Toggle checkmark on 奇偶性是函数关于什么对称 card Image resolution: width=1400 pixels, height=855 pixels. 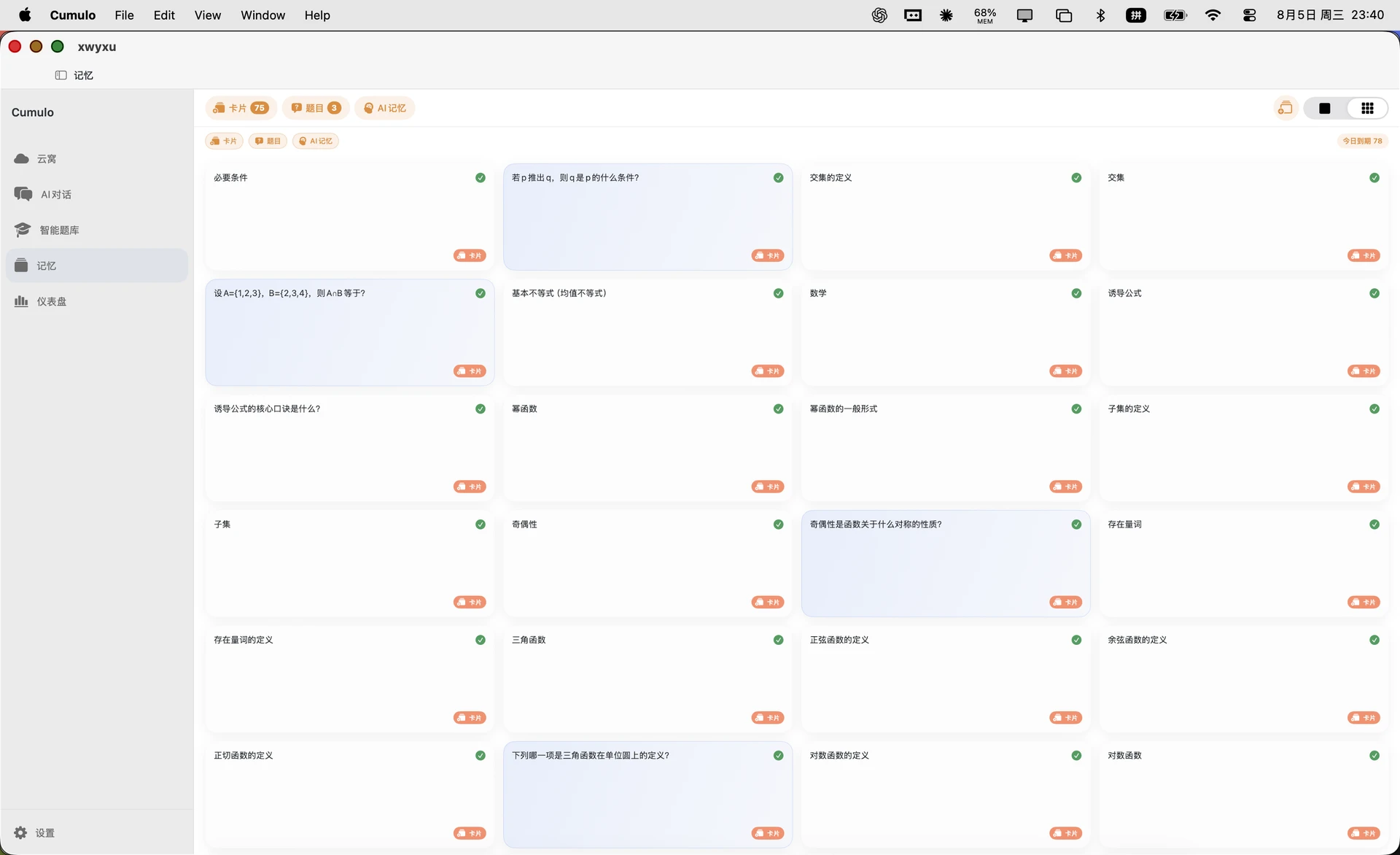[1076, 525]
